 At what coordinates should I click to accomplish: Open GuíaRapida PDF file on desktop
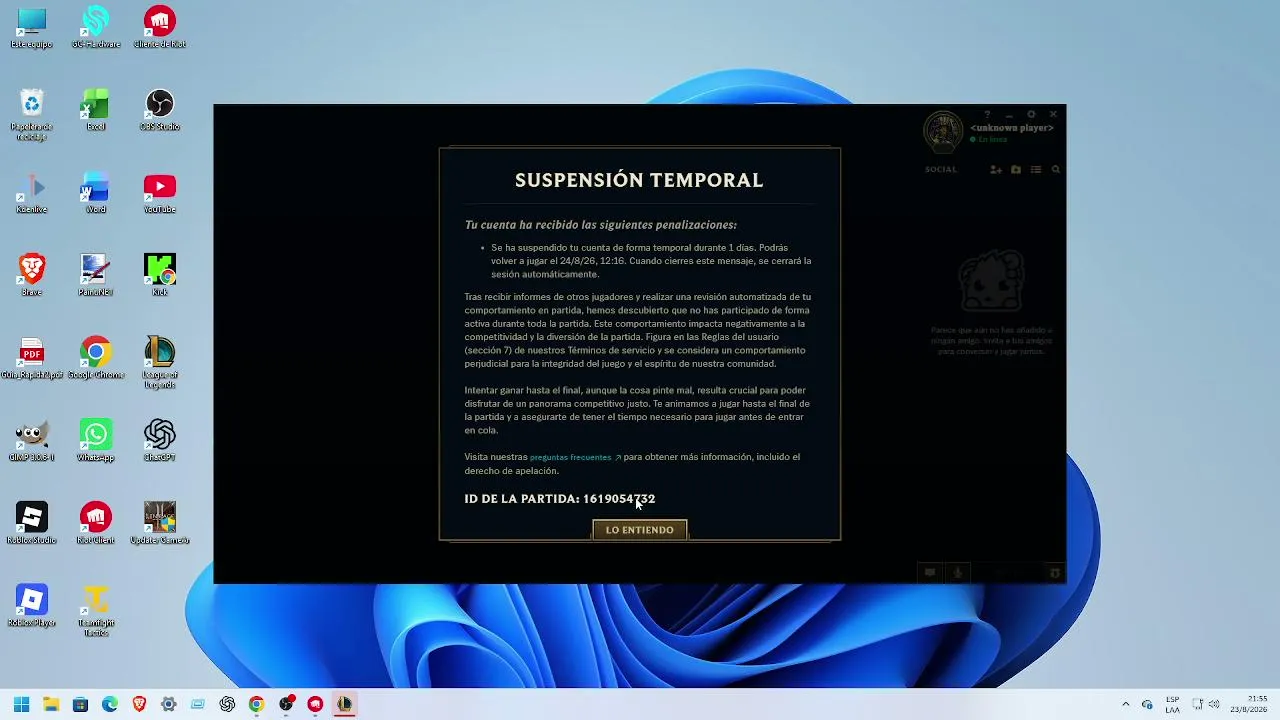tap(32, 358)
